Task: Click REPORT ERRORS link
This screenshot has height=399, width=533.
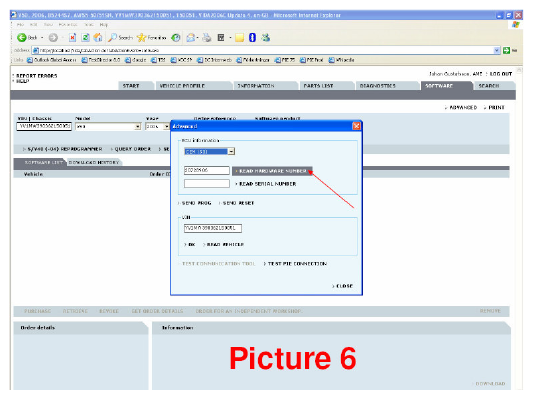Action: click(x=37, y=76)
